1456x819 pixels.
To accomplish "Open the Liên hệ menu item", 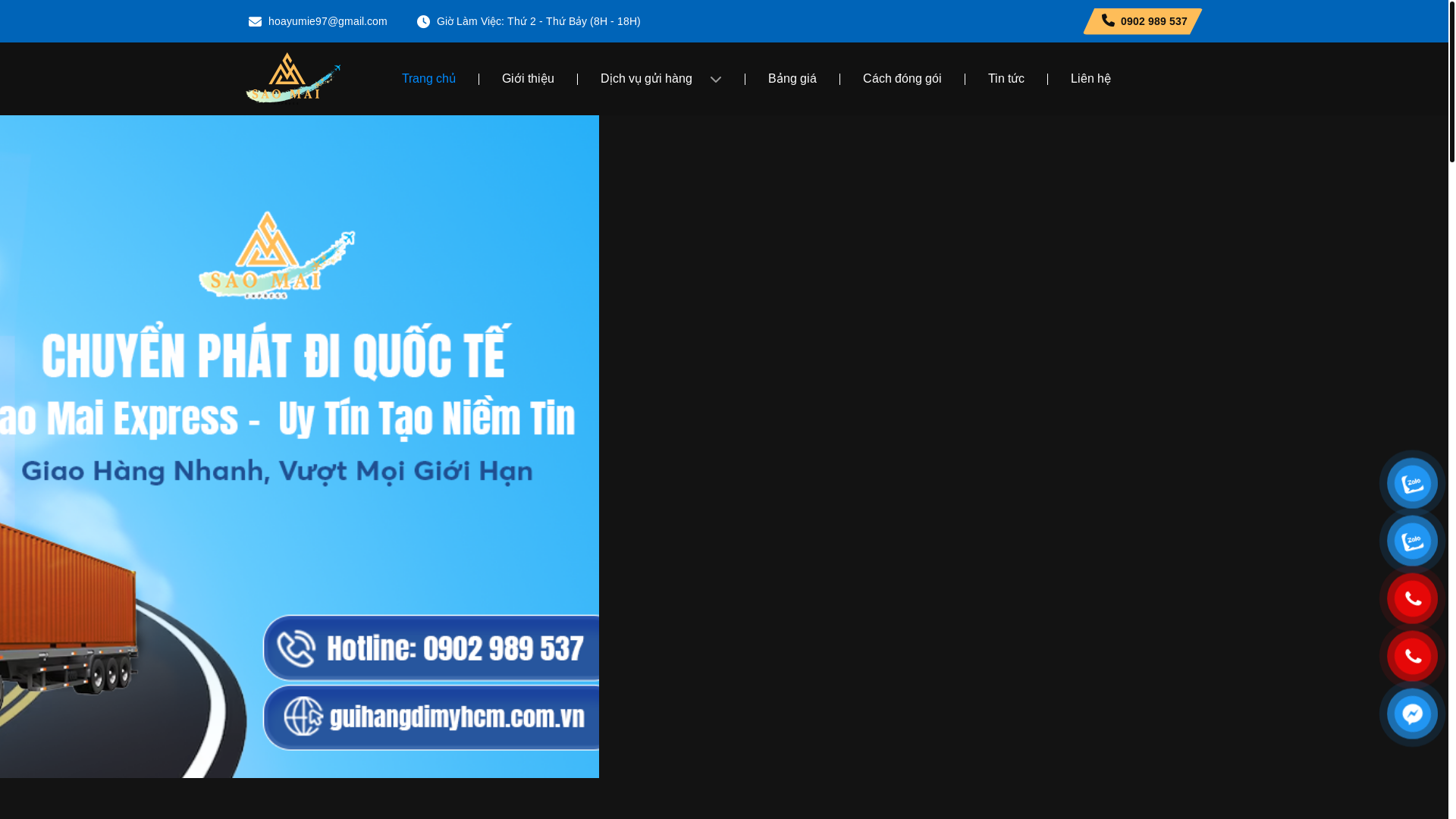I will [1090, 79].
